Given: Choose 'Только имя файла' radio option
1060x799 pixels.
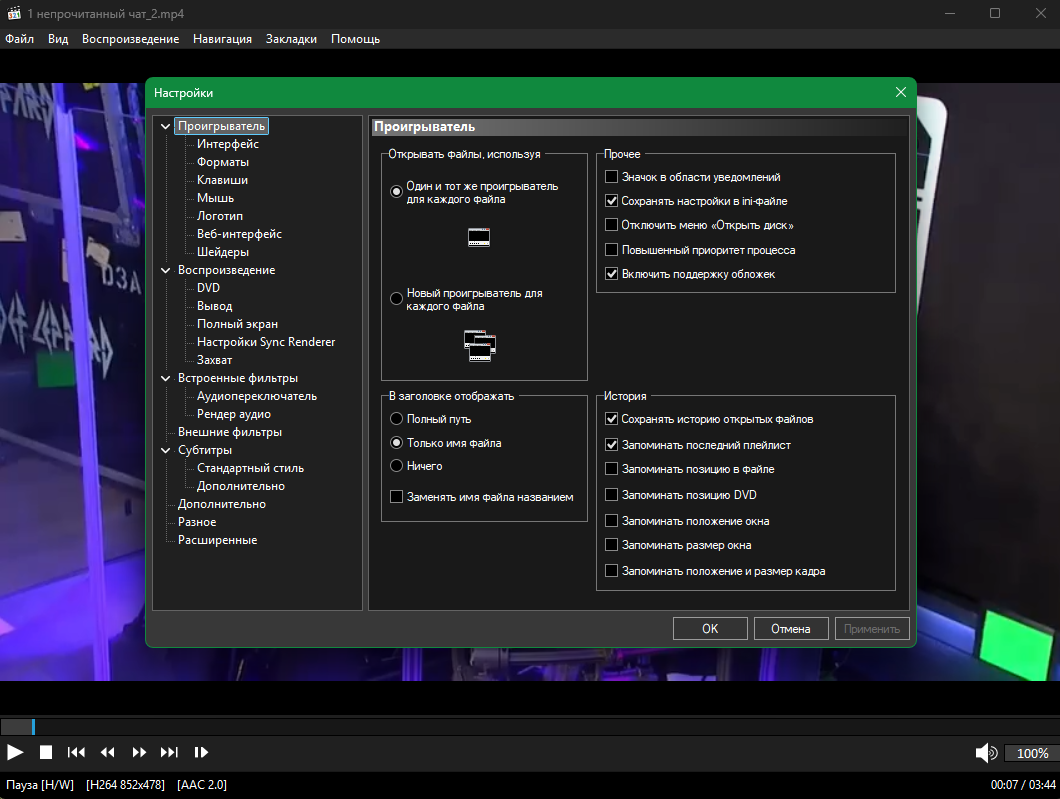Looking at the screenshot, I should [397, 443].
